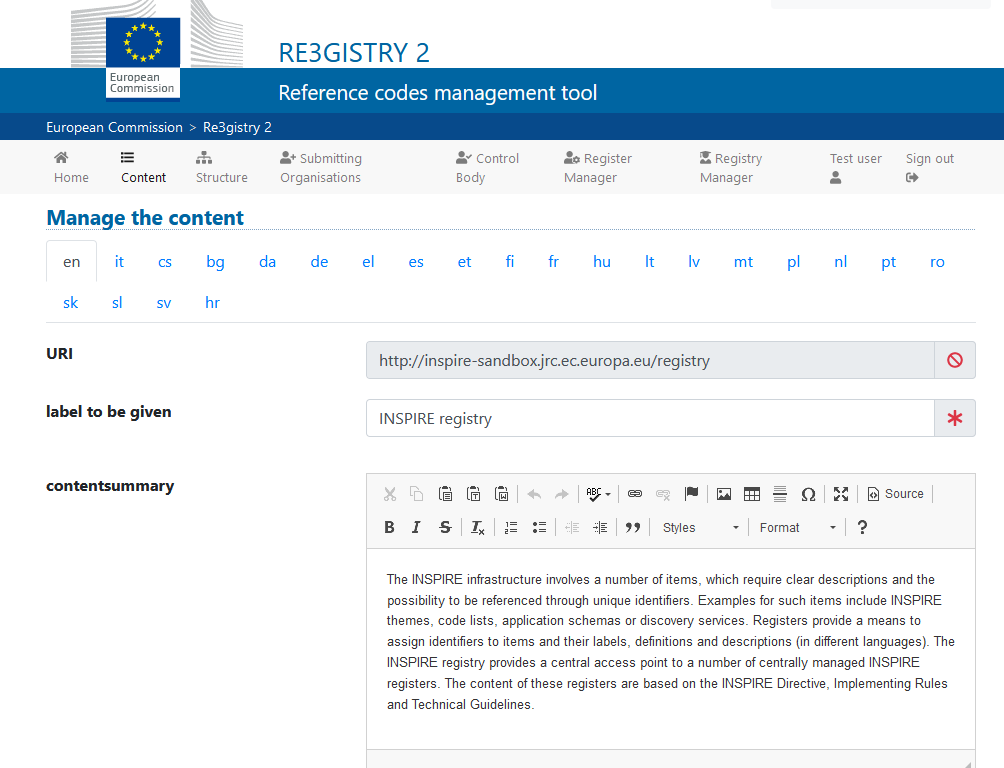Click the Test user profile link
Viewport: 1004px width, 768px height.
click(x=855, y=167)
